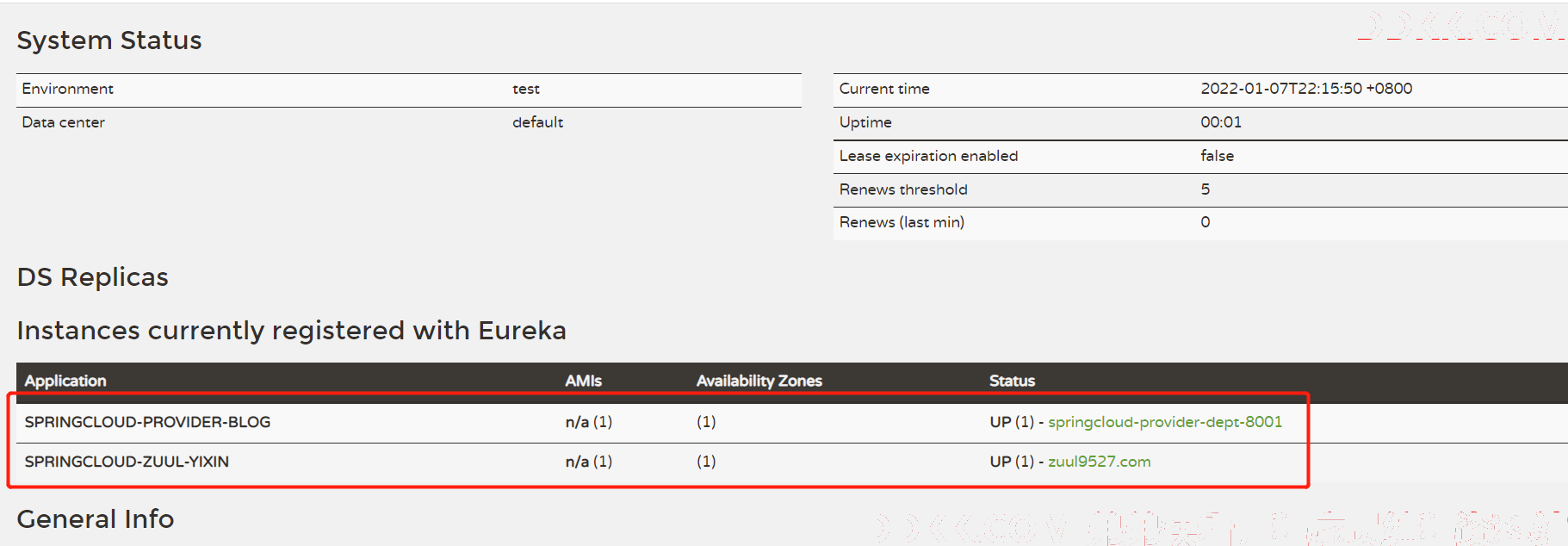Click the System Status heading
The image size is (1568, 546).
(x=109, y=40)
